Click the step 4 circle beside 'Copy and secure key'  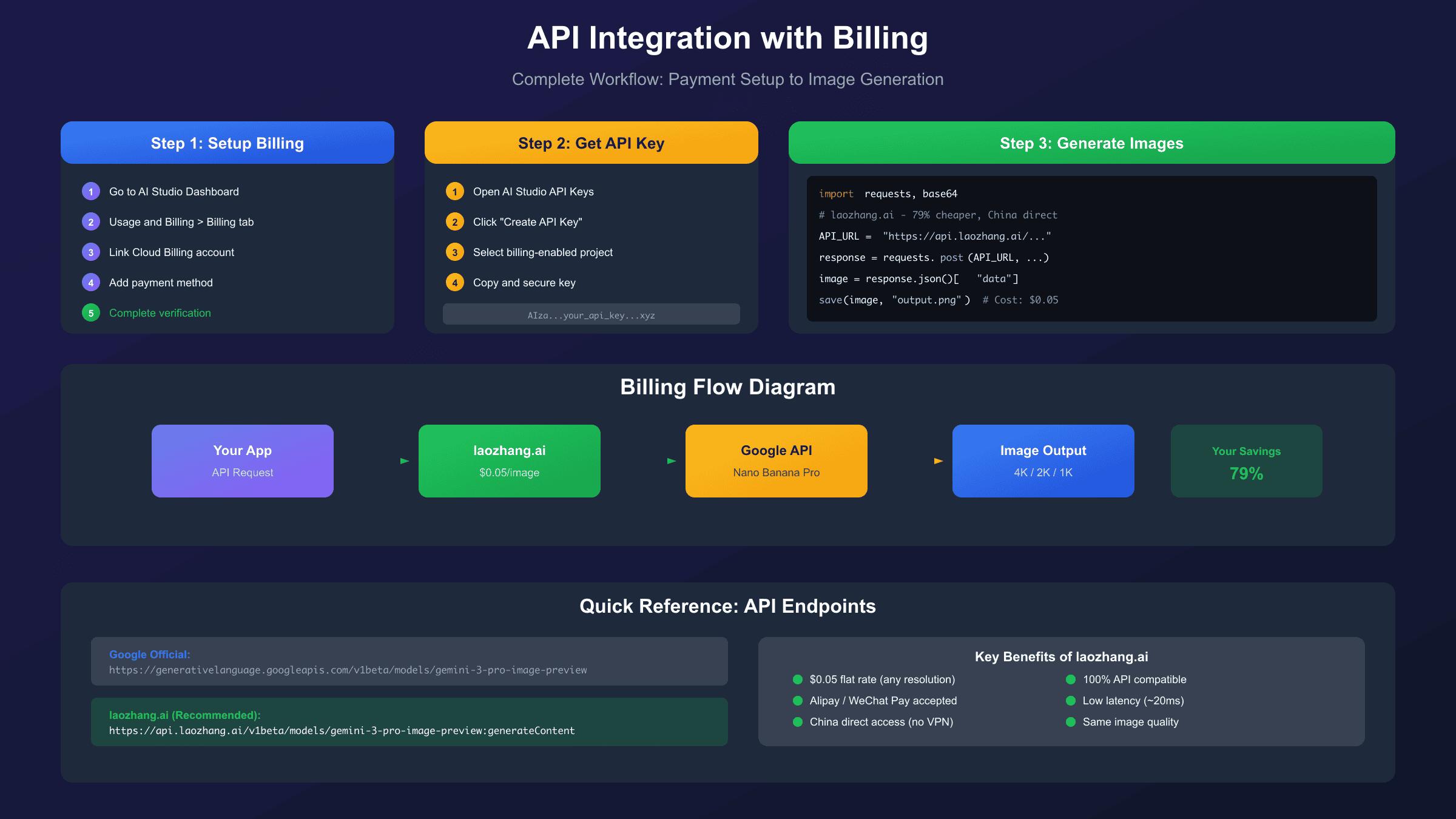pos(454,282)
